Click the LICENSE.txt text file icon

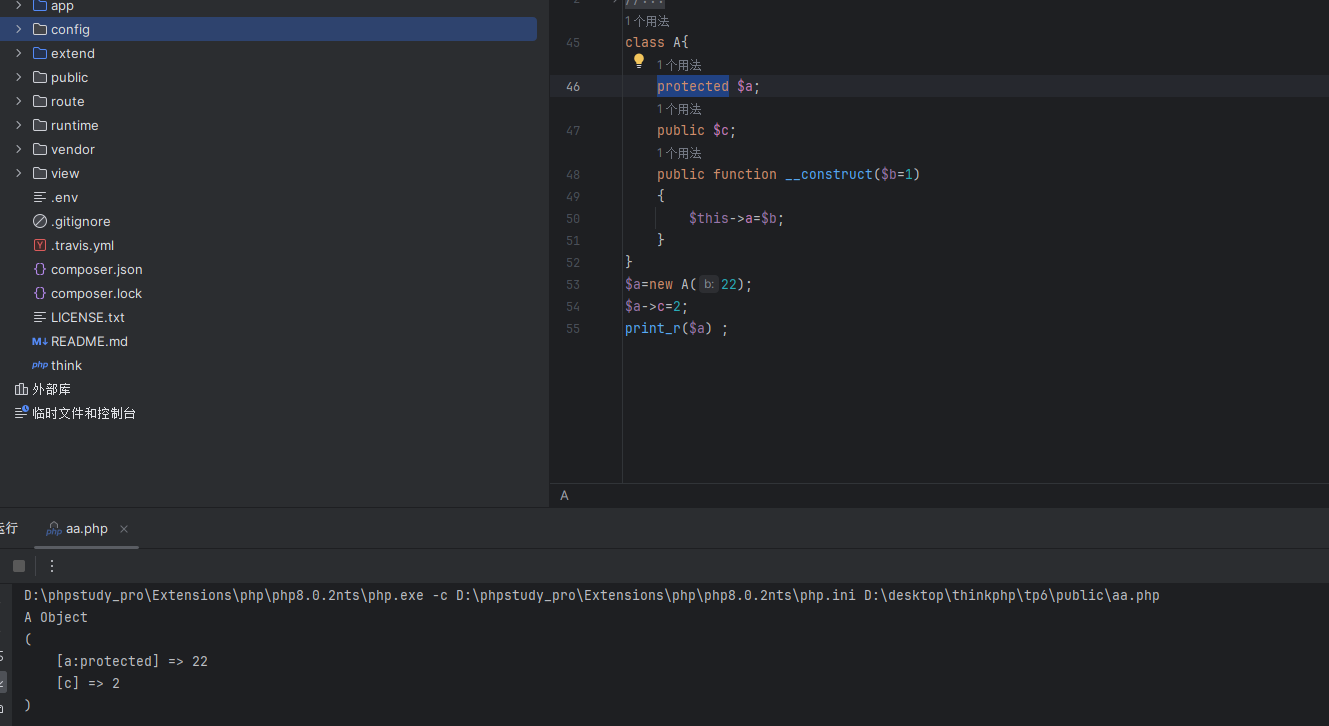(40, 317)
